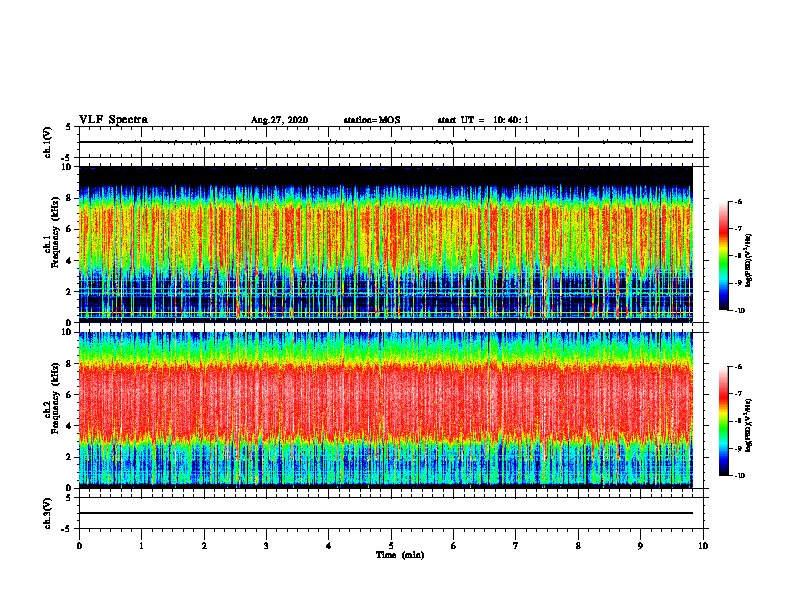This screenshot has height=612, width=792.
Task: Click the ch.1 spectrogram color bar
Action: 723,256
